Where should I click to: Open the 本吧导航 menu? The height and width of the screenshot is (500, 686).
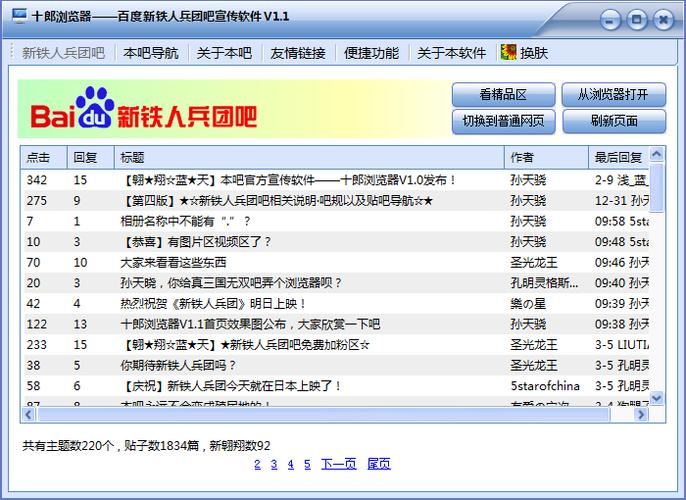(150, 53)
